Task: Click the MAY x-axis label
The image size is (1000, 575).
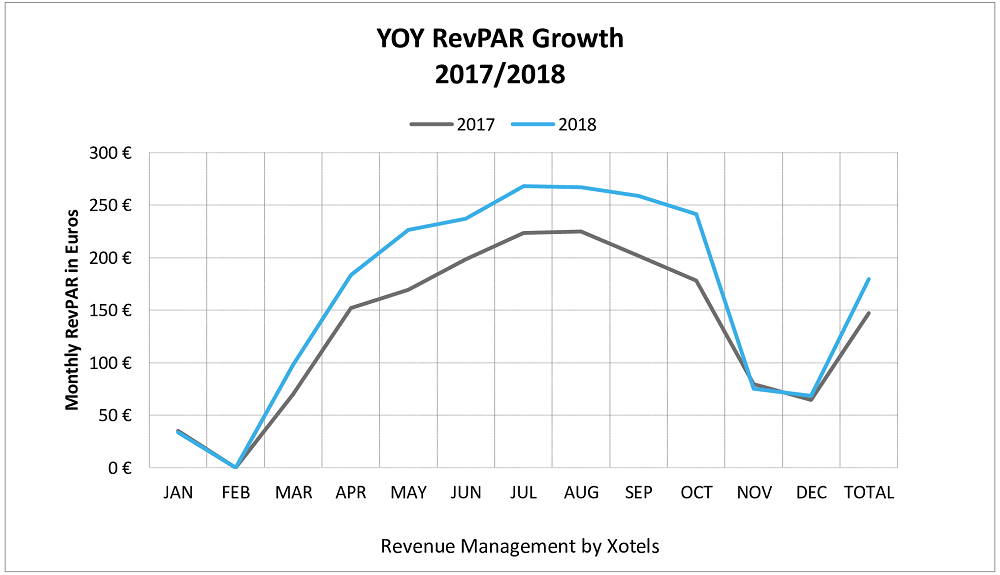Action: [409, 493]
